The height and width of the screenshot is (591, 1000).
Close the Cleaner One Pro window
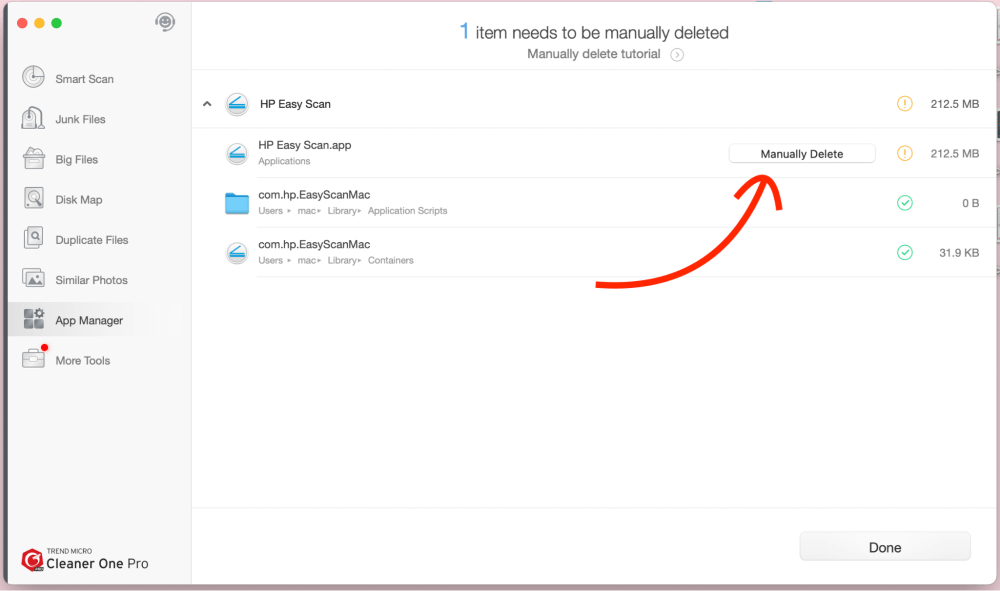[22, 23]
